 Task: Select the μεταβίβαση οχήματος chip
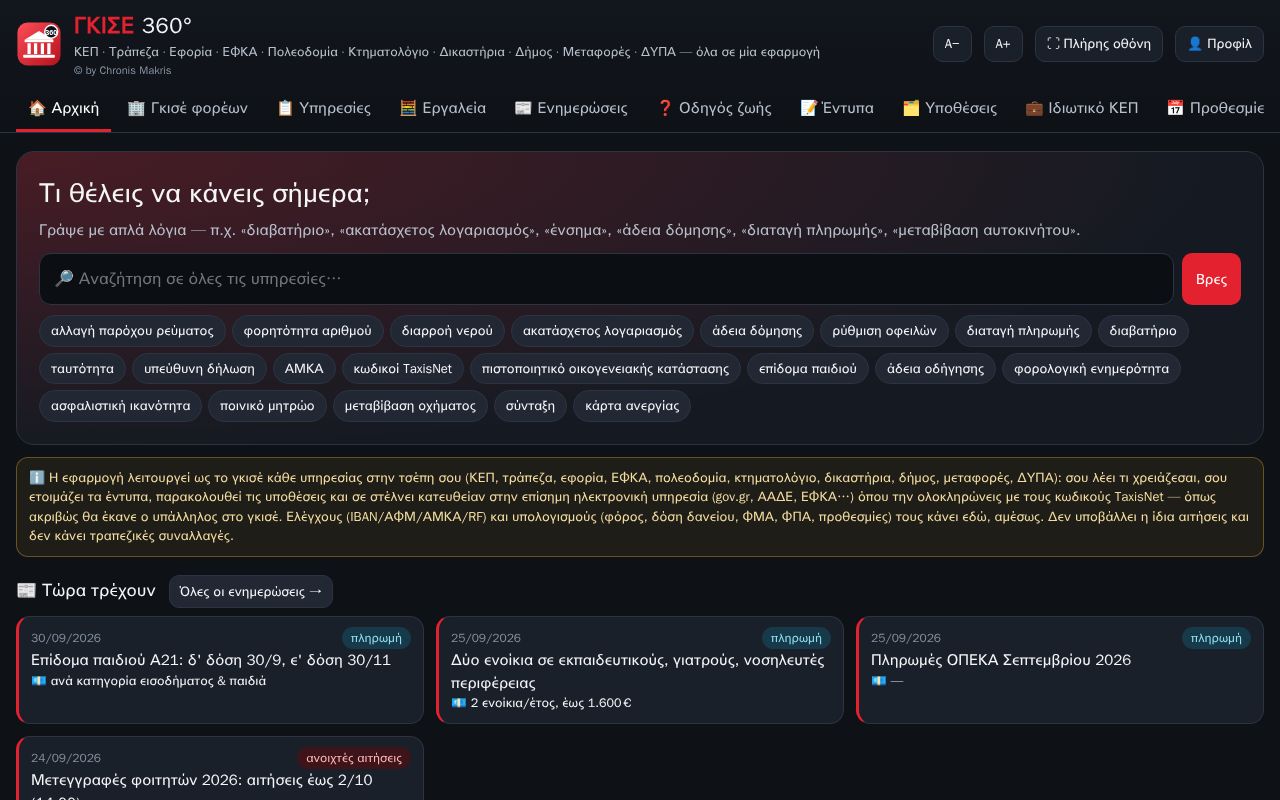point(410,406)
